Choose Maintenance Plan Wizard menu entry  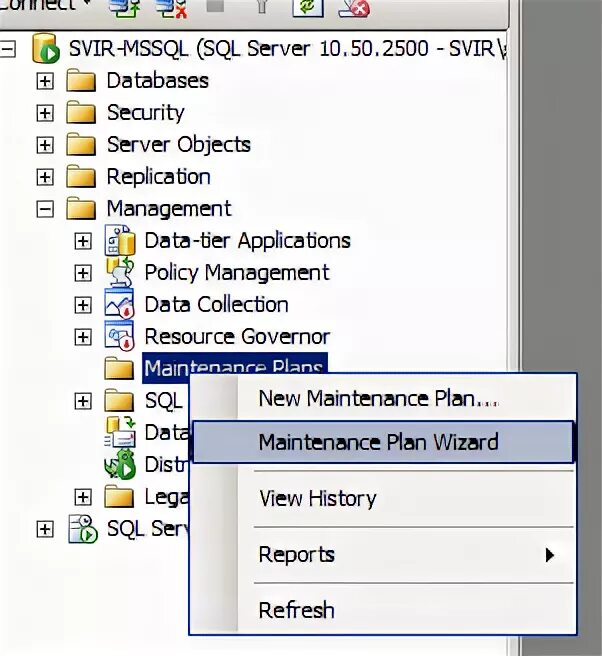coord(383,442)
